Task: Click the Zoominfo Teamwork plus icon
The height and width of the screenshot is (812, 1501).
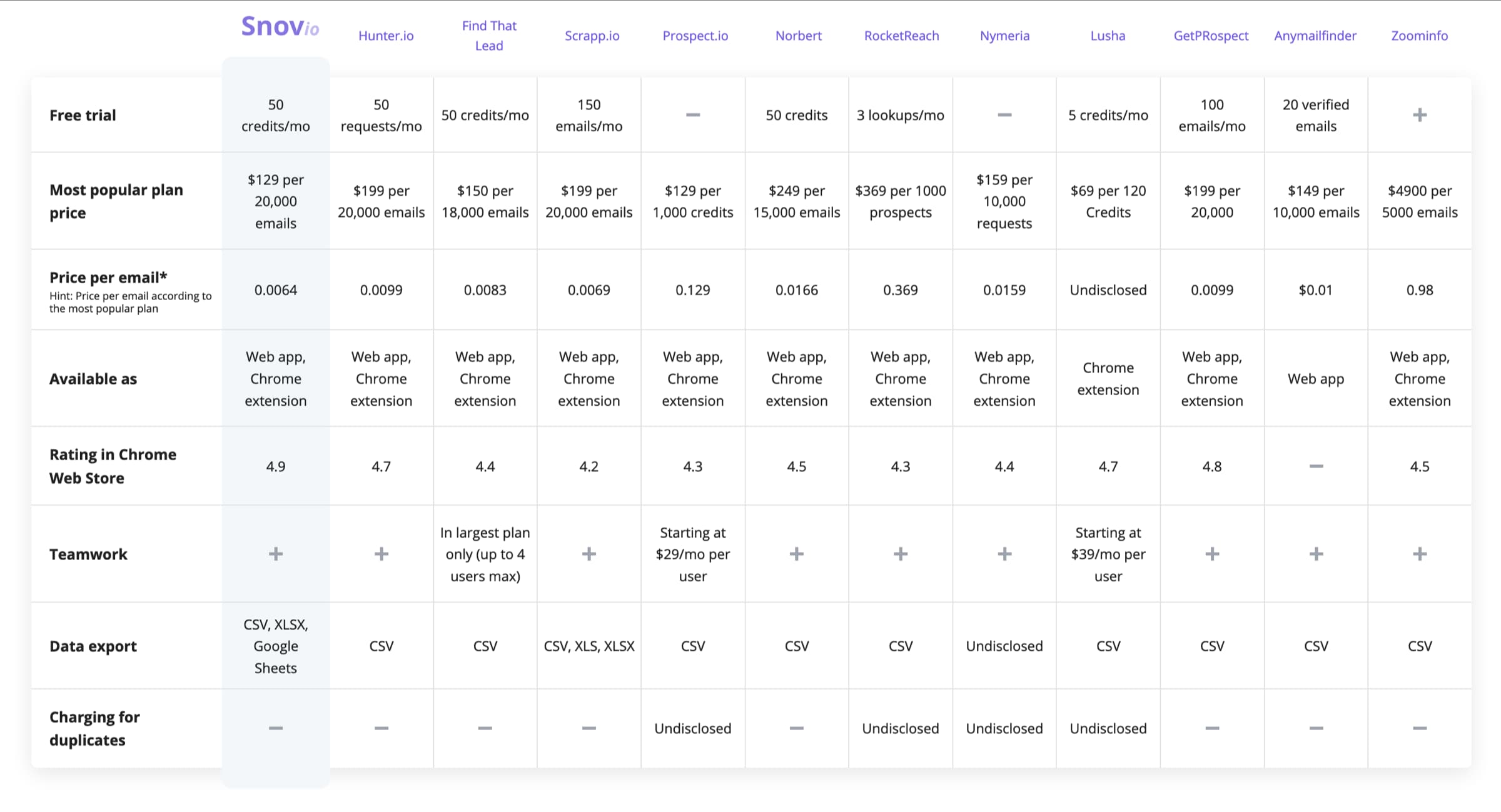Action: 1420,554
